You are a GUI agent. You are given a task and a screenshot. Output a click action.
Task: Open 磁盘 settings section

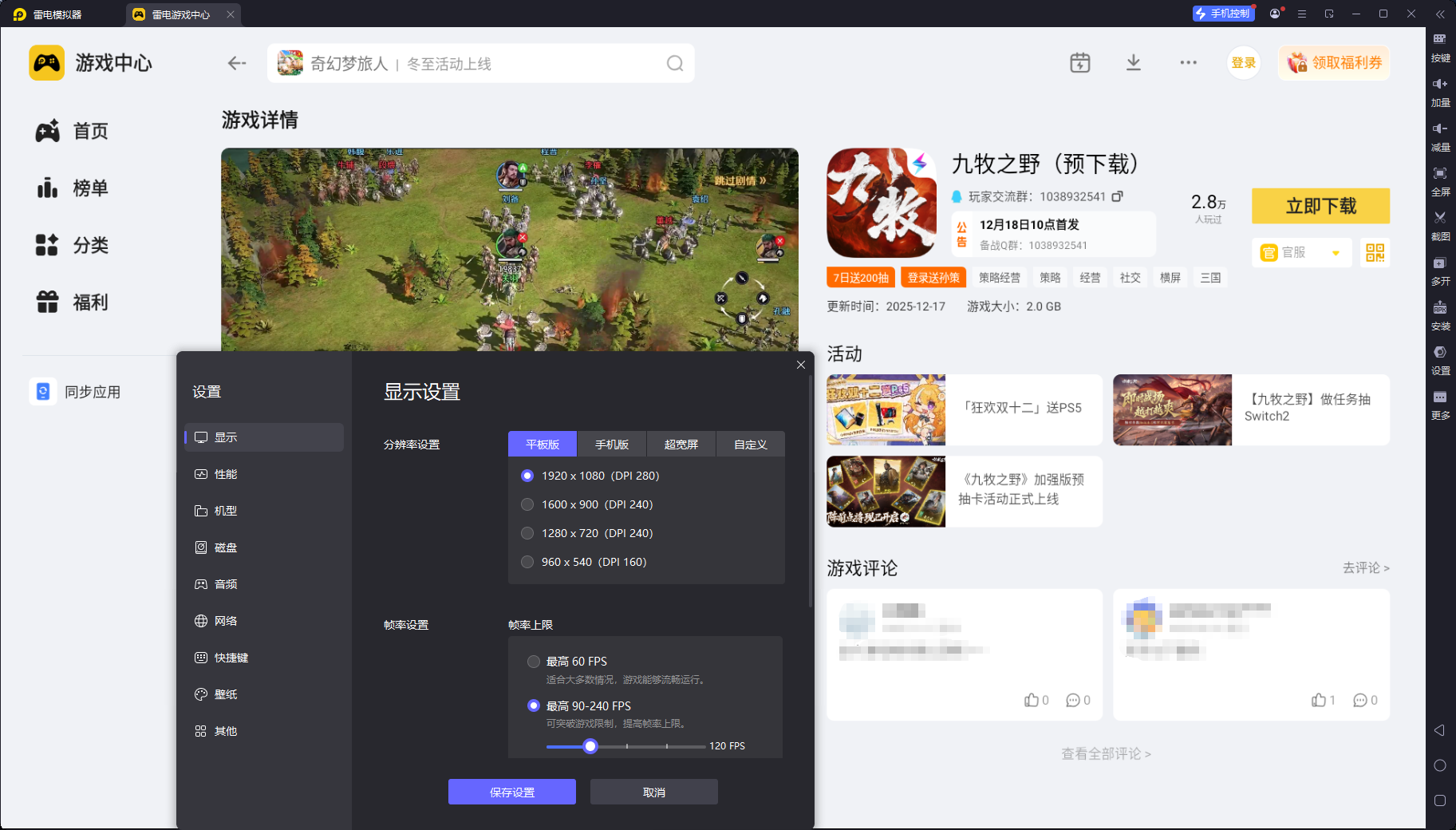264,547
